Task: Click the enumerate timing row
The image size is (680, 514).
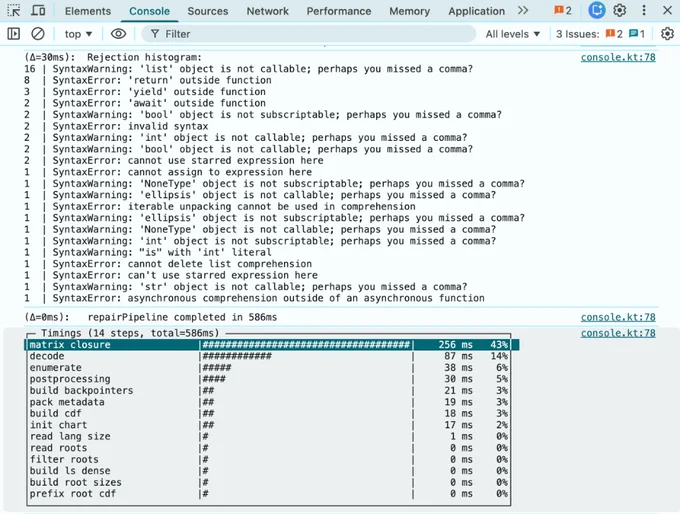Action: pyautogui.click(x=268, y=367)
